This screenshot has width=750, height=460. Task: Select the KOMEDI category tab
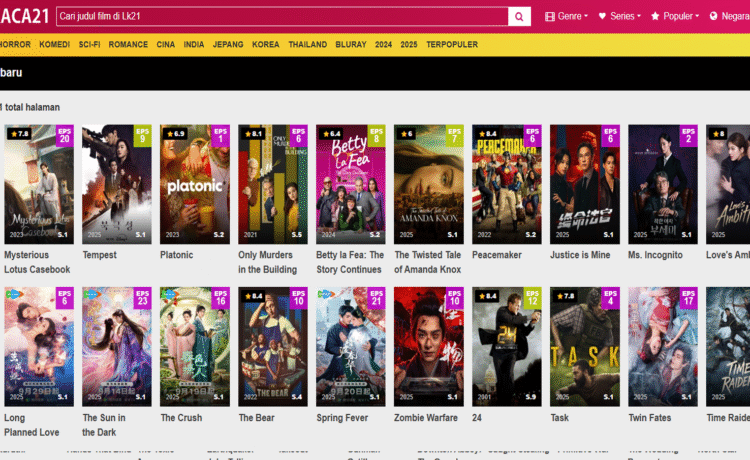point(54,45)
